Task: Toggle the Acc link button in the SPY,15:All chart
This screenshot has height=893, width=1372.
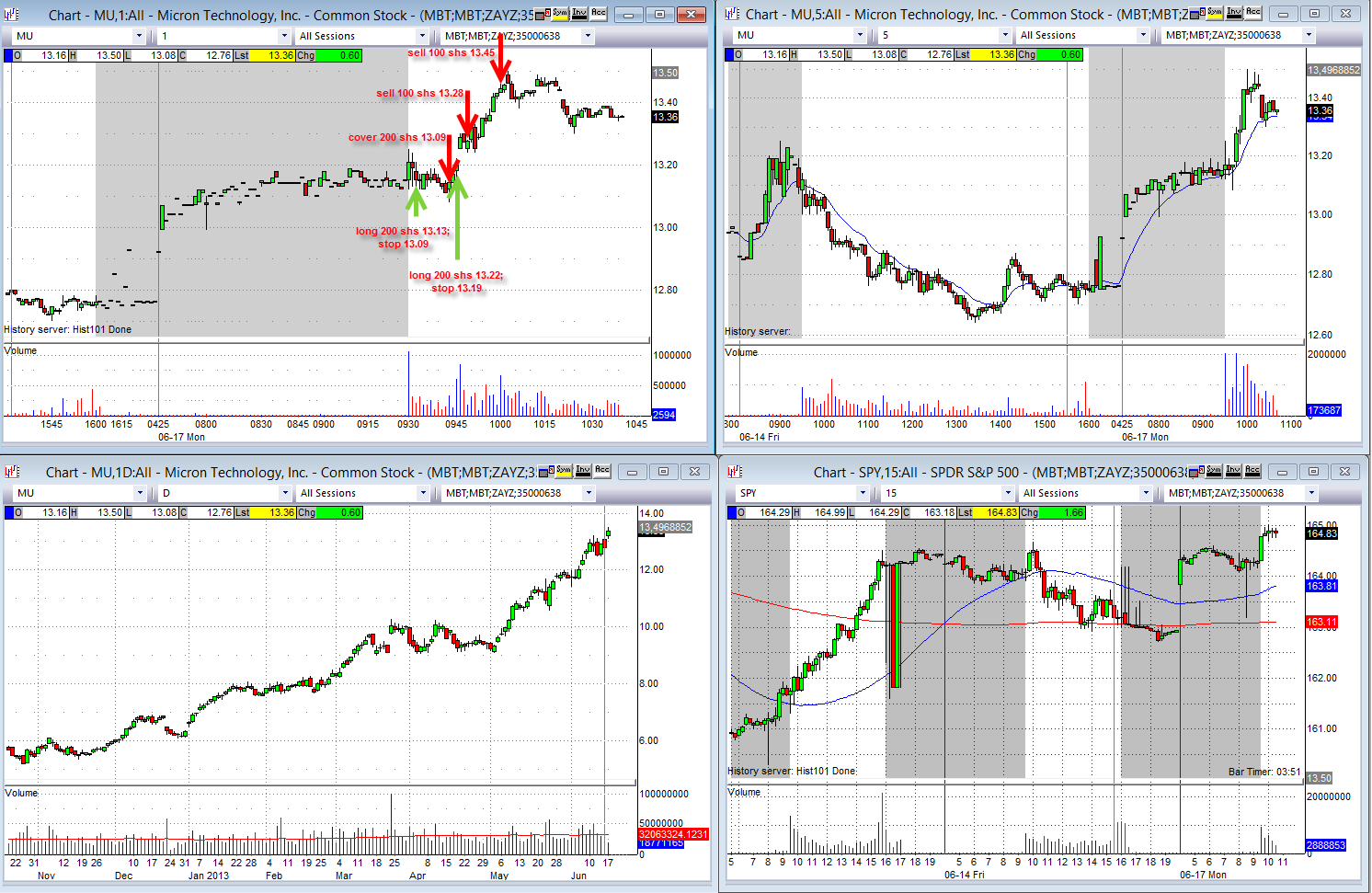Action: [x=1252, y=470]
